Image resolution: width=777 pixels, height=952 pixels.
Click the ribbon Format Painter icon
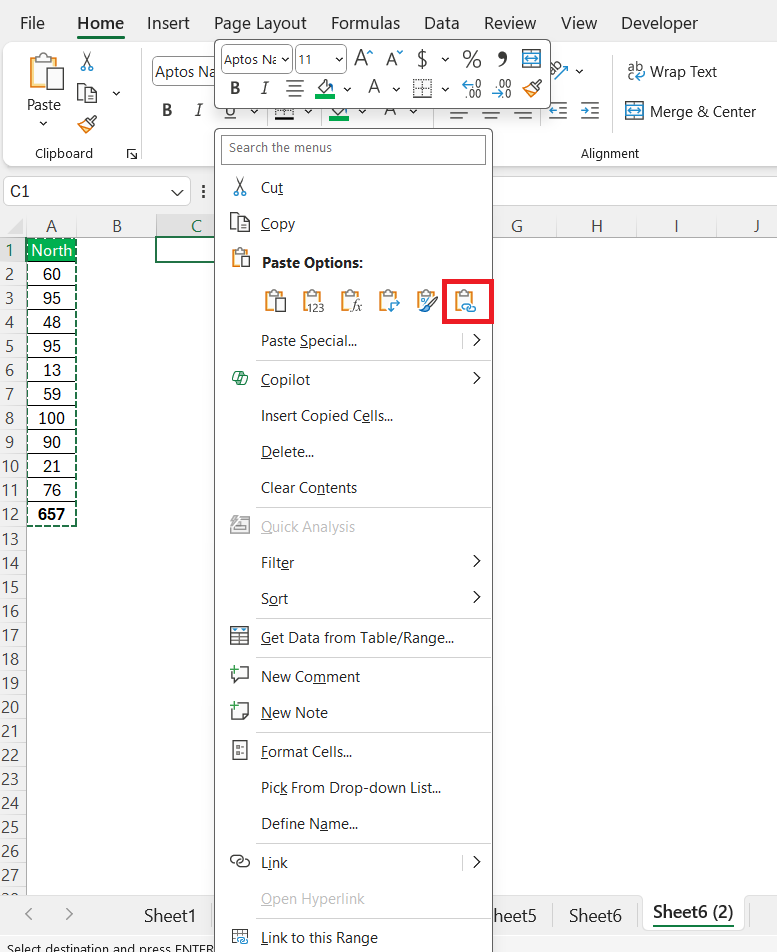87,124
